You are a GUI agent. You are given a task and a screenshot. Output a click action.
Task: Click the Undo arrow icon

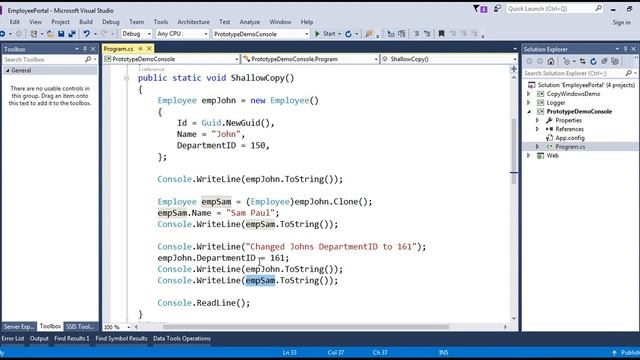pos(87,34)
